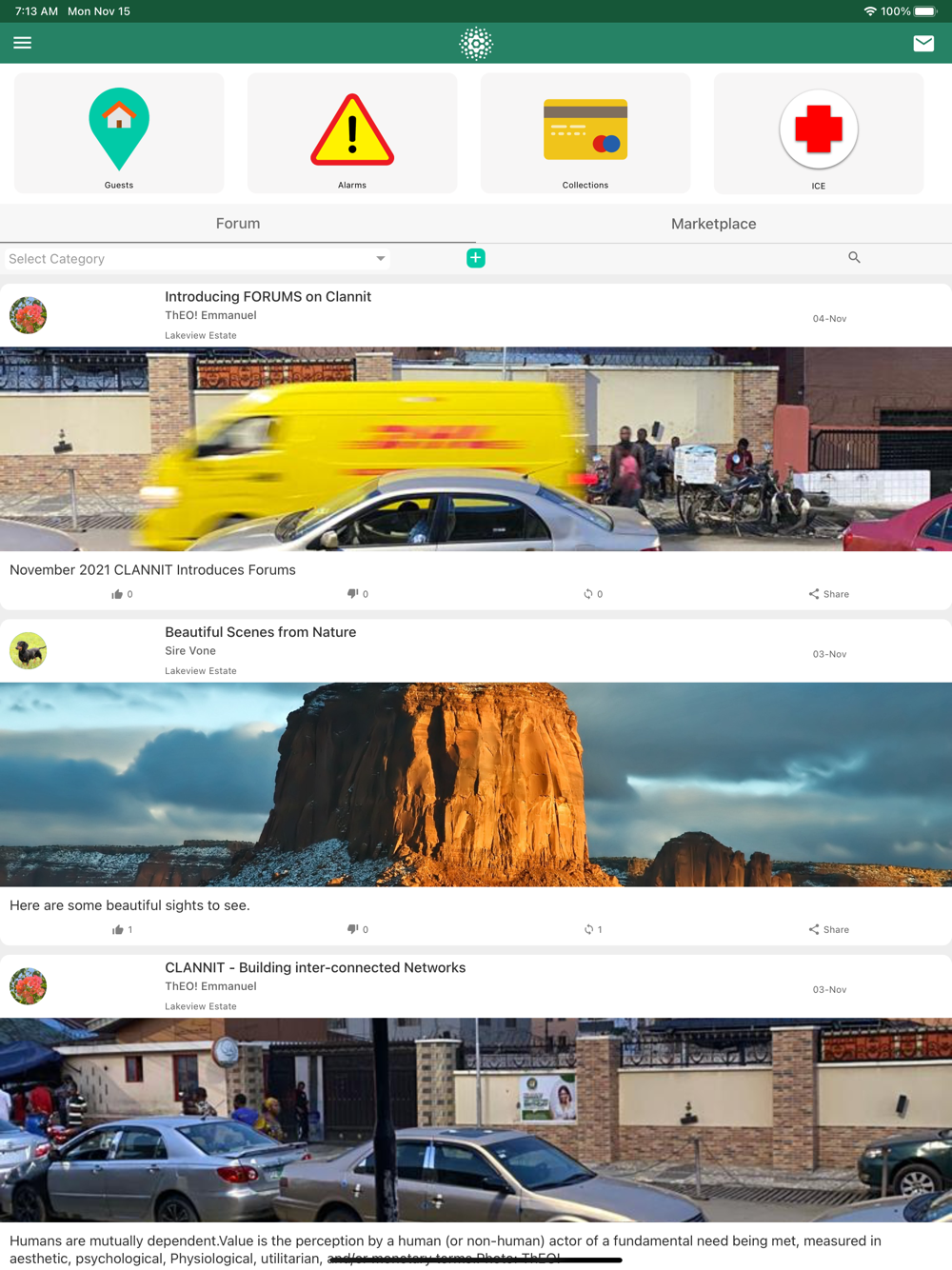Open the ICE red cross tile
Viewport: 952px width, 1270px height.
(x=819, y=133)
